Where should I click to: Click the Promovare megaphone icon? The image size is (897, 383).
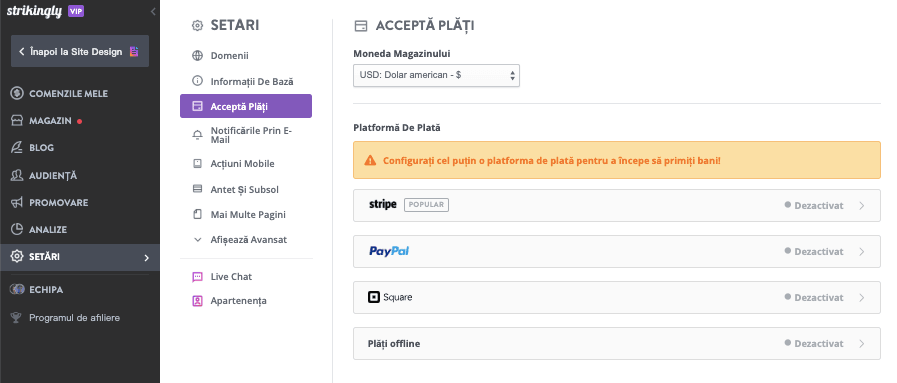(x=17, y=202)
